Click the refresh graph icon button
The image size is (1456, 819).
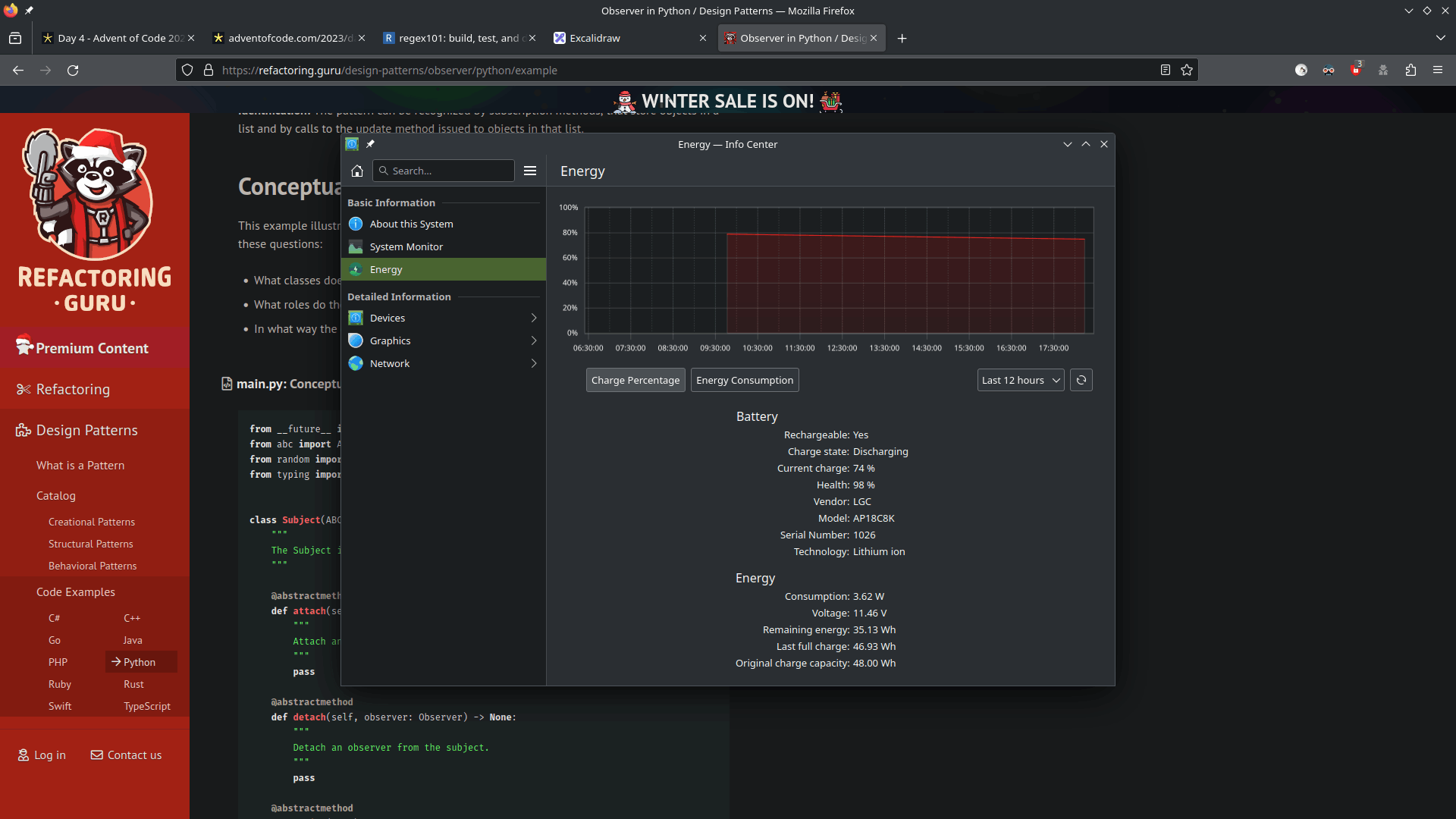tap(1081, 380)
